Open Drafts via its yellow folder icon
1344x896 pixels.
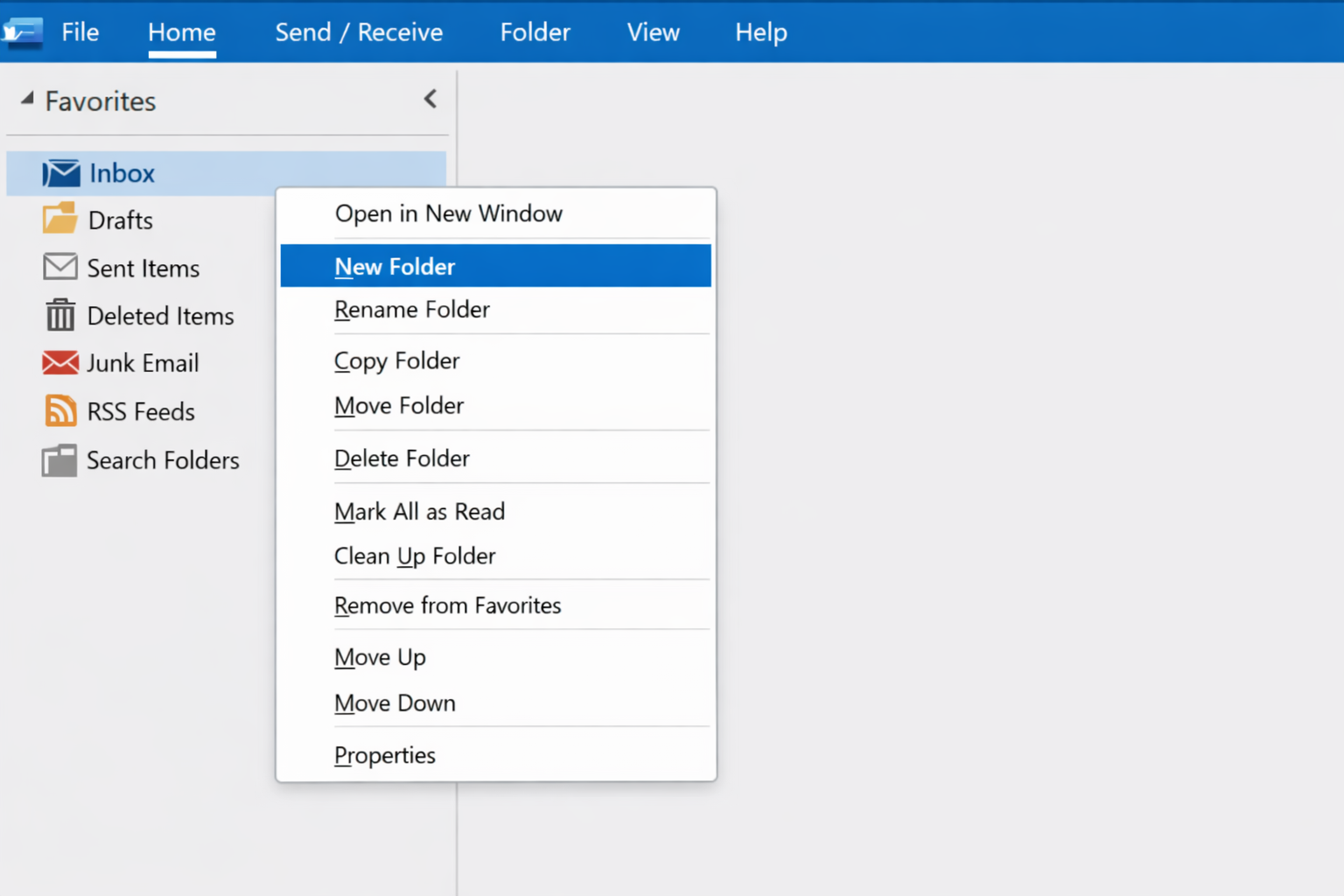pos(59,220)
